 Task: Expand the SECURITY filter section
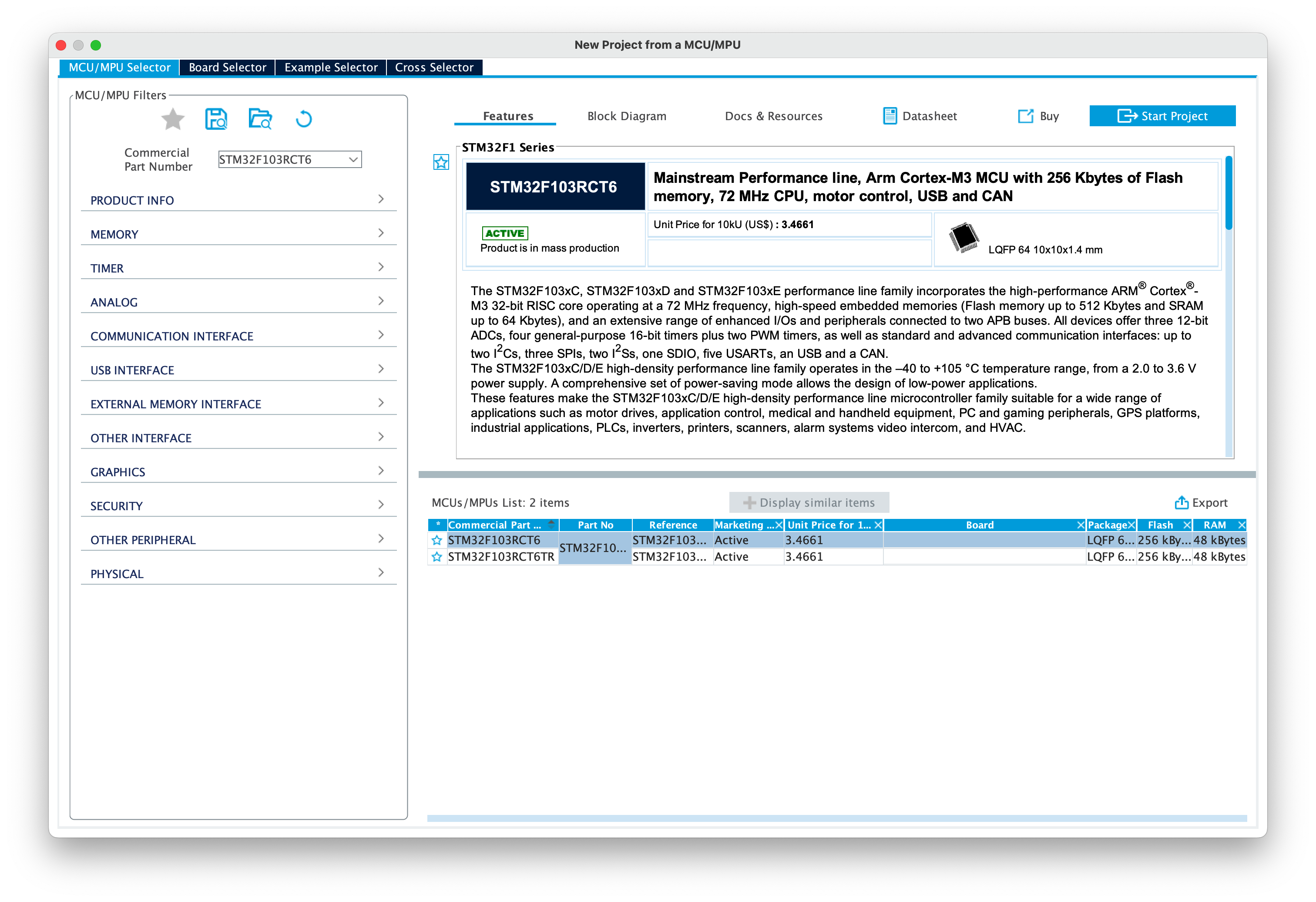238,506
